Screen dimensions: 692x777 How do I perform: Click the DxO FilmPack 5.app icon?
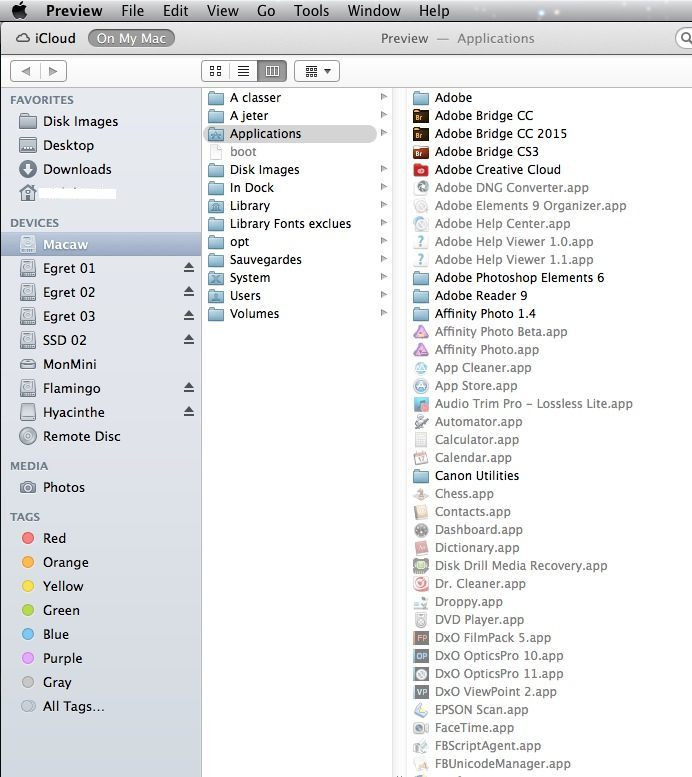pyautogui.click(x=421, y=638)
